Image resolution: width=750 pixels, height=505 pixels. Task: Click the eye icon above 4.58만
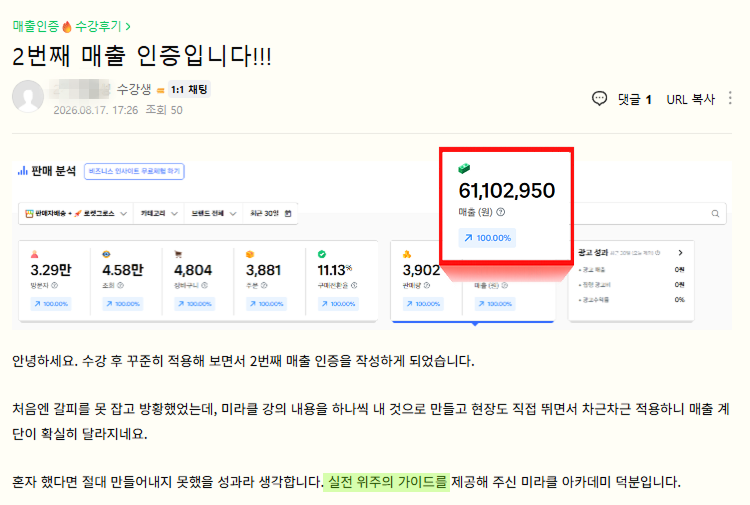click(x=106, y=254)
